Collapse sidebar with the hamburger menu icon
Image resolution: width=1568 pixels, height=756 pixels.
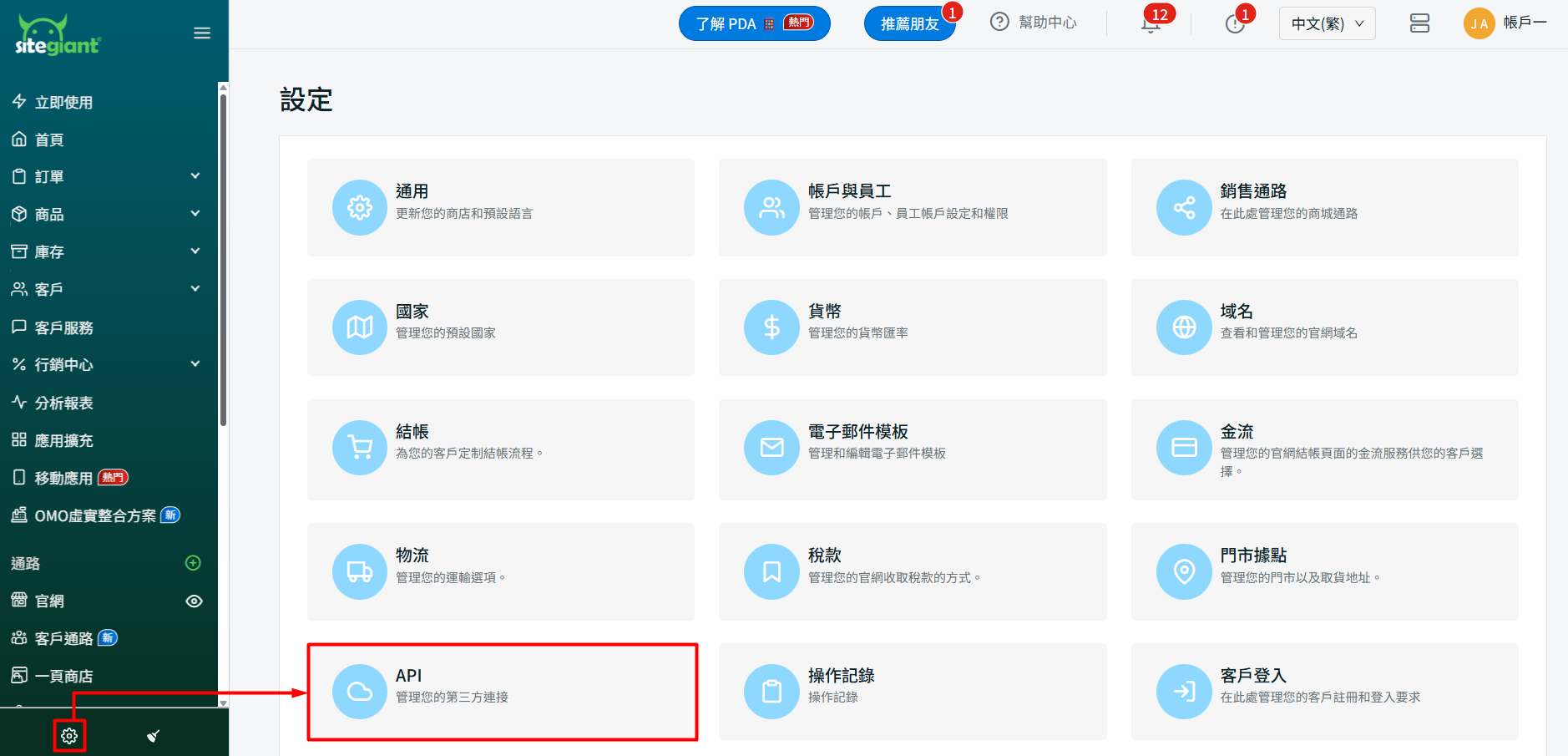pos(202,33)
